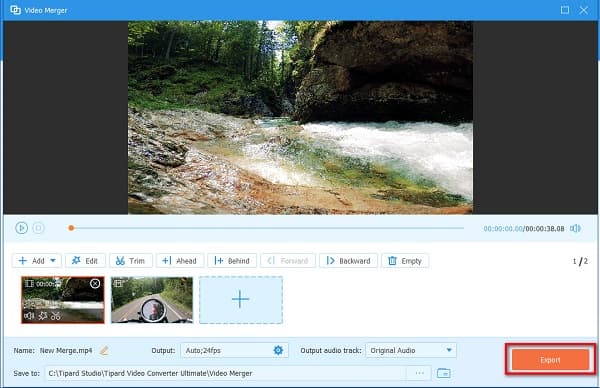
Task: Maximize the Video Merger window
Action: coord(565,10)
